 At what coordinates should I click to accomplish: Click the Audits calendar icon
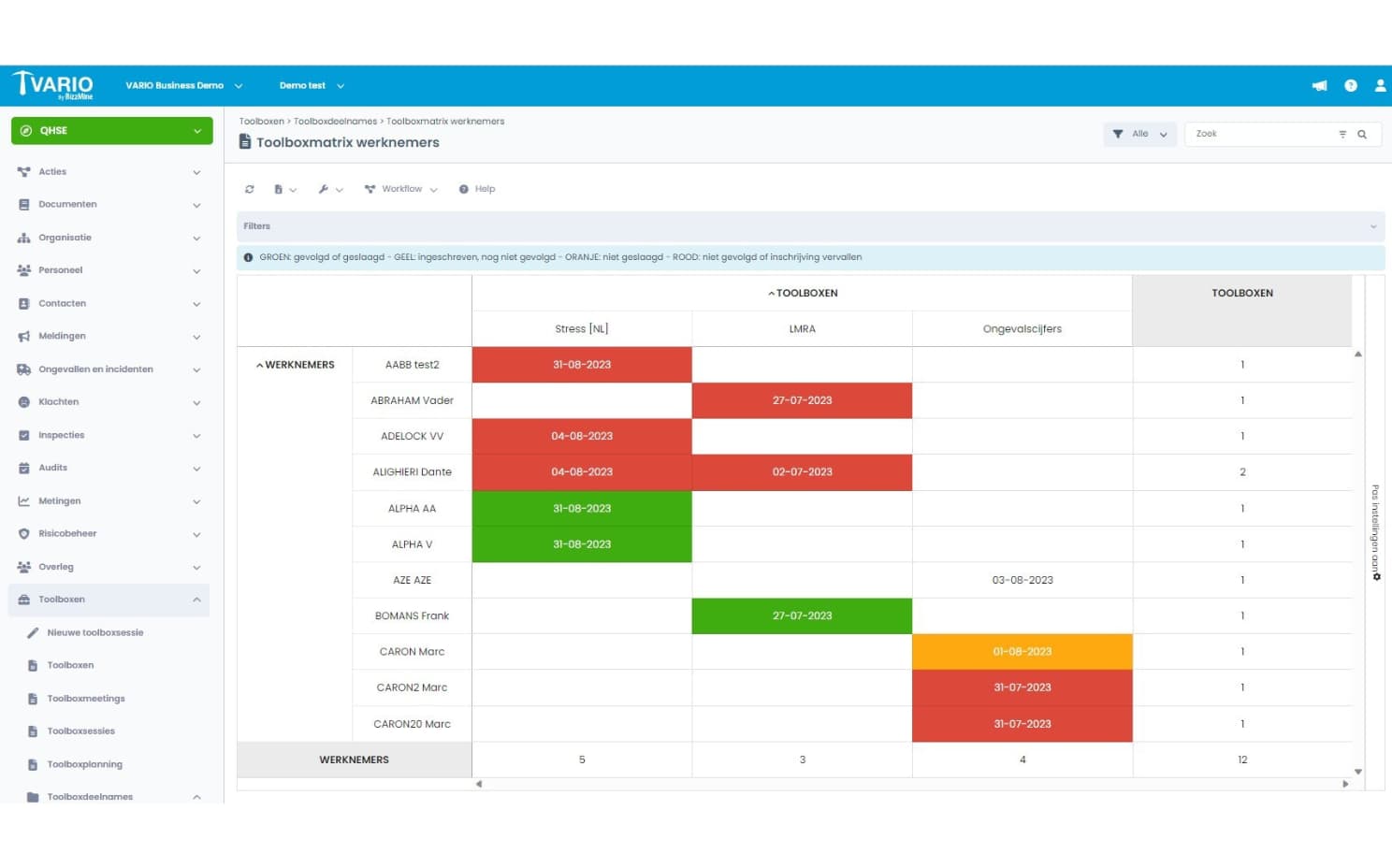pyautogui.click(x=24, y=468)
